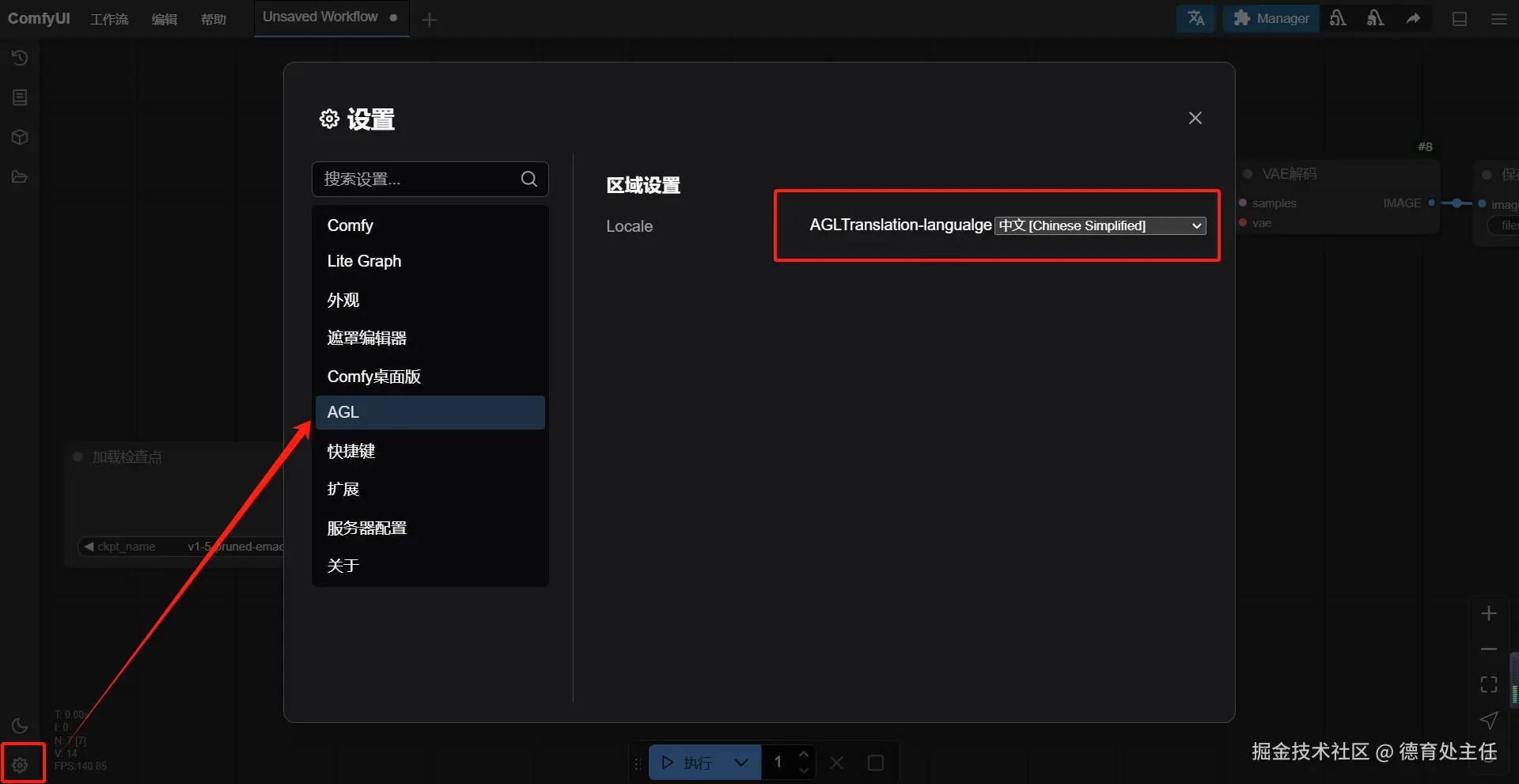Screen dimensions: 1519x784
Task: Select the Comfy settings category
Action: [x=430, y=225]
